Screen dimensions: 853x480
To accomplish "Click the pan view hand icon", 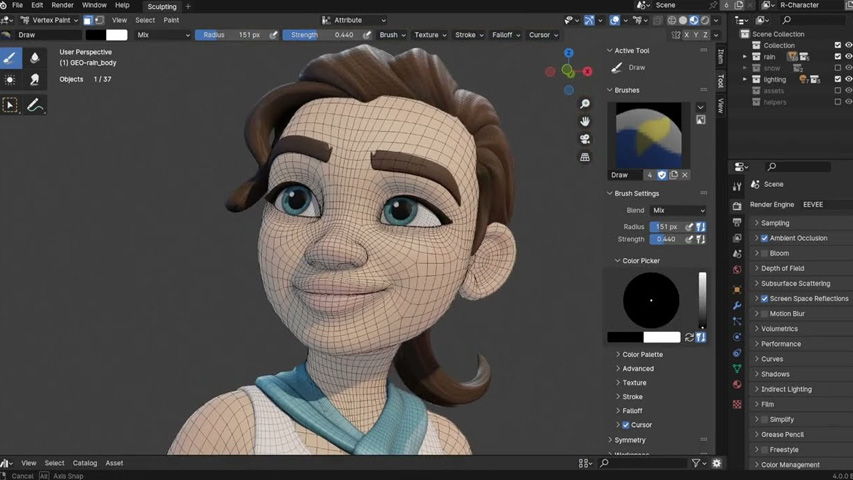I will pyautogui.click(x=585, y=121).
